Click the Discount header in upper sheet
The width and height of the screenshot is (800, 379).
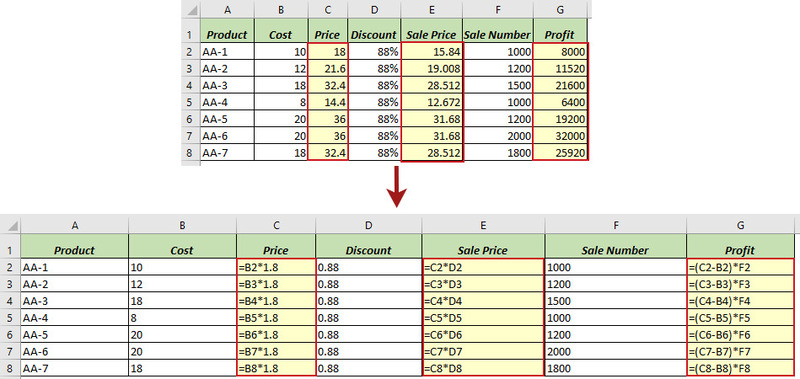(374, 35)
